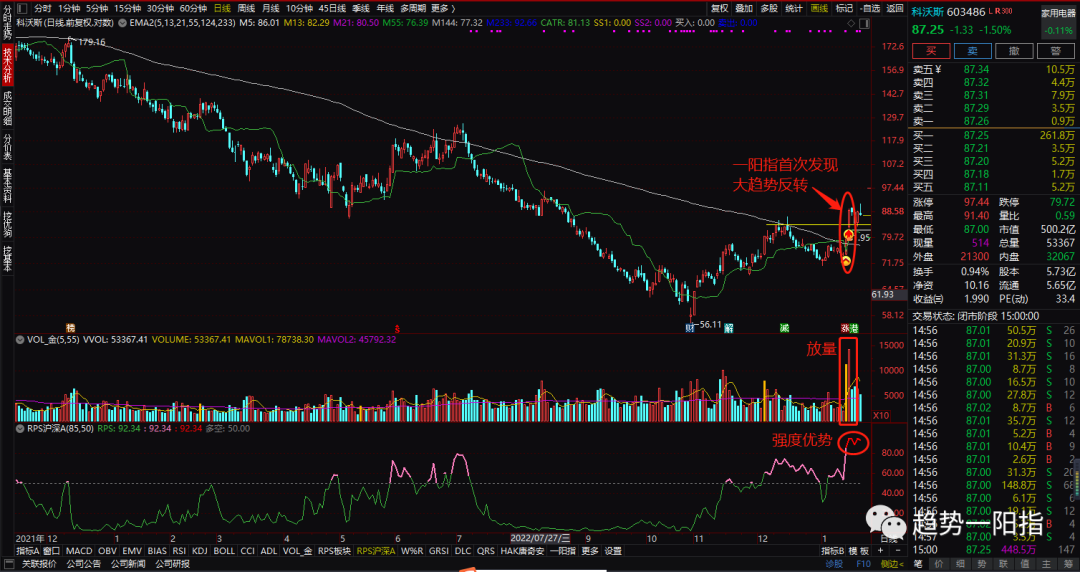
Task: Click the 标记 mark button
Action: point(844,8)
